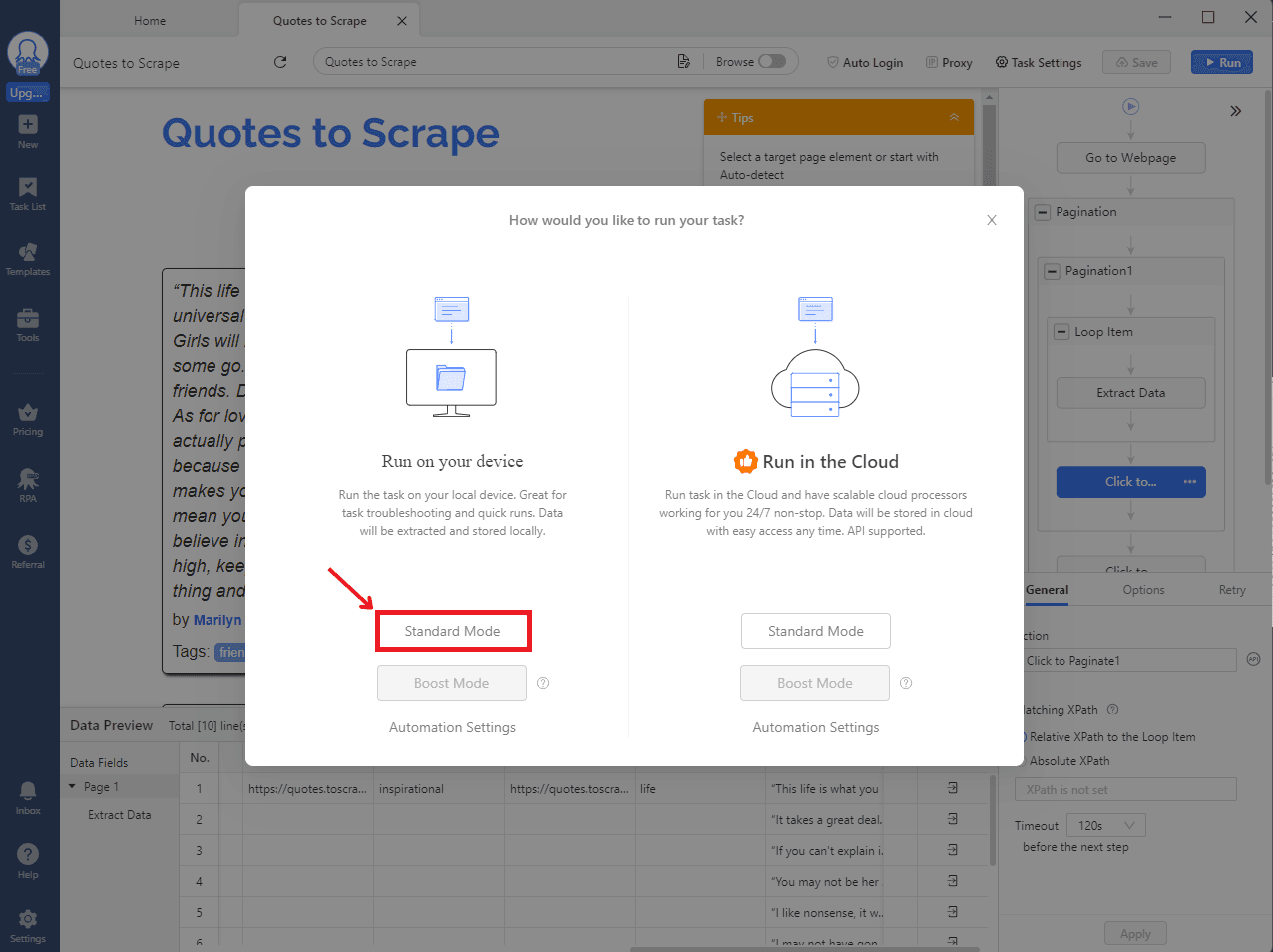Click the data preview vertical scrollbar
The image size is (1273, 952).
pyautogui.click(x=991, y=818)
